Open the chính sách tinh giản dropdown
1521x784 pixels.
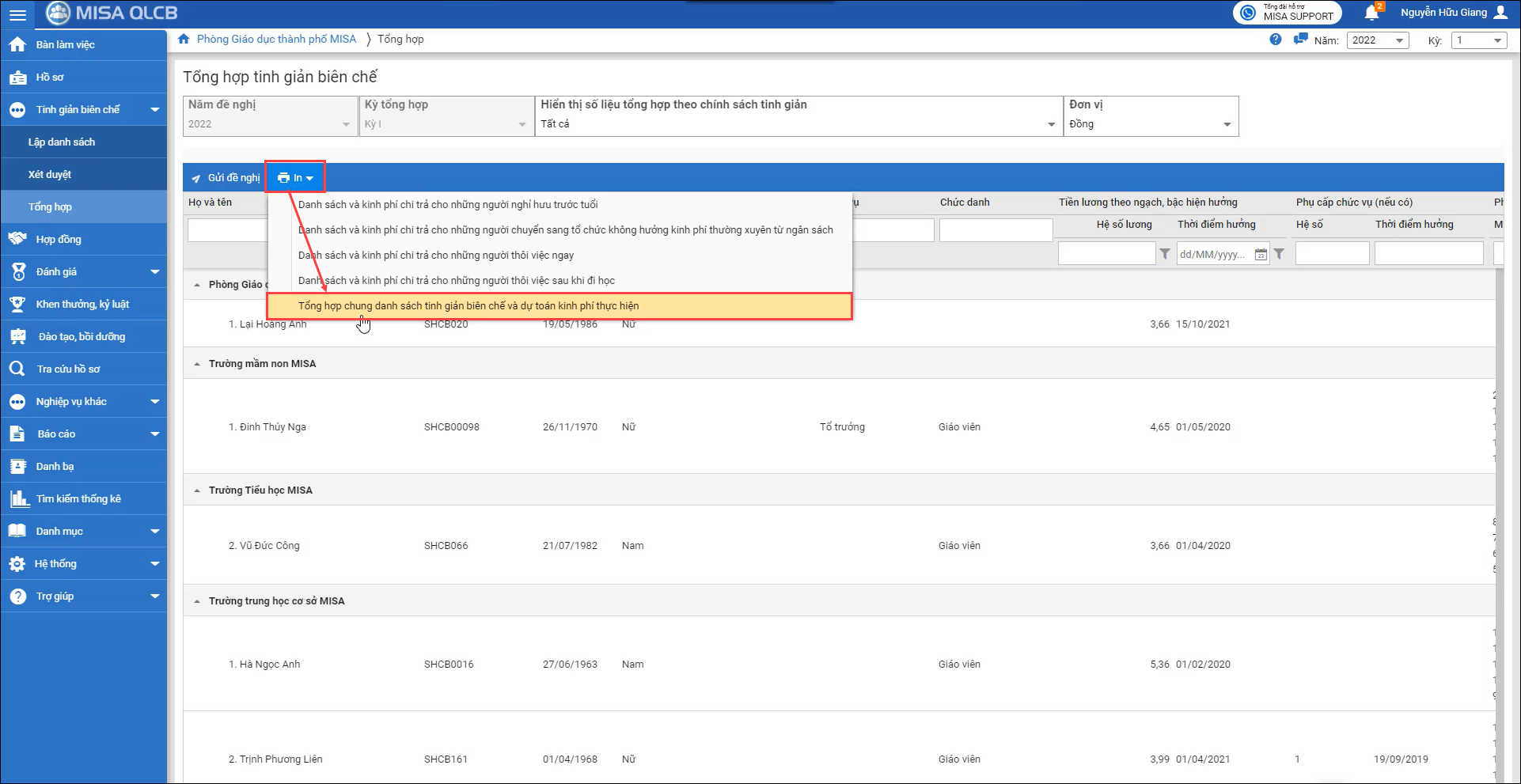[798, 124]
